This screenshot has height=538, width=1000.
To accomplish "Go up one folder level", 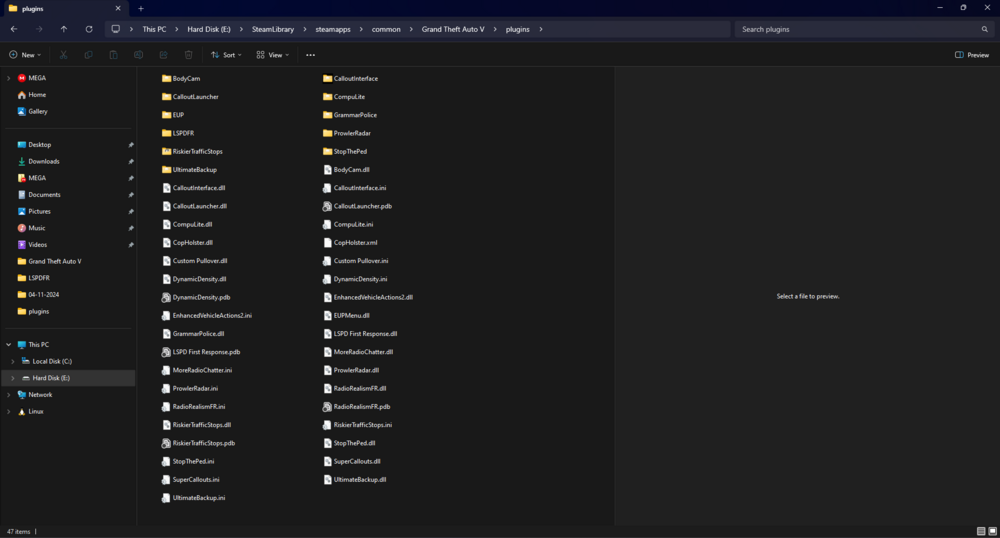I will [x=64, y=29].
